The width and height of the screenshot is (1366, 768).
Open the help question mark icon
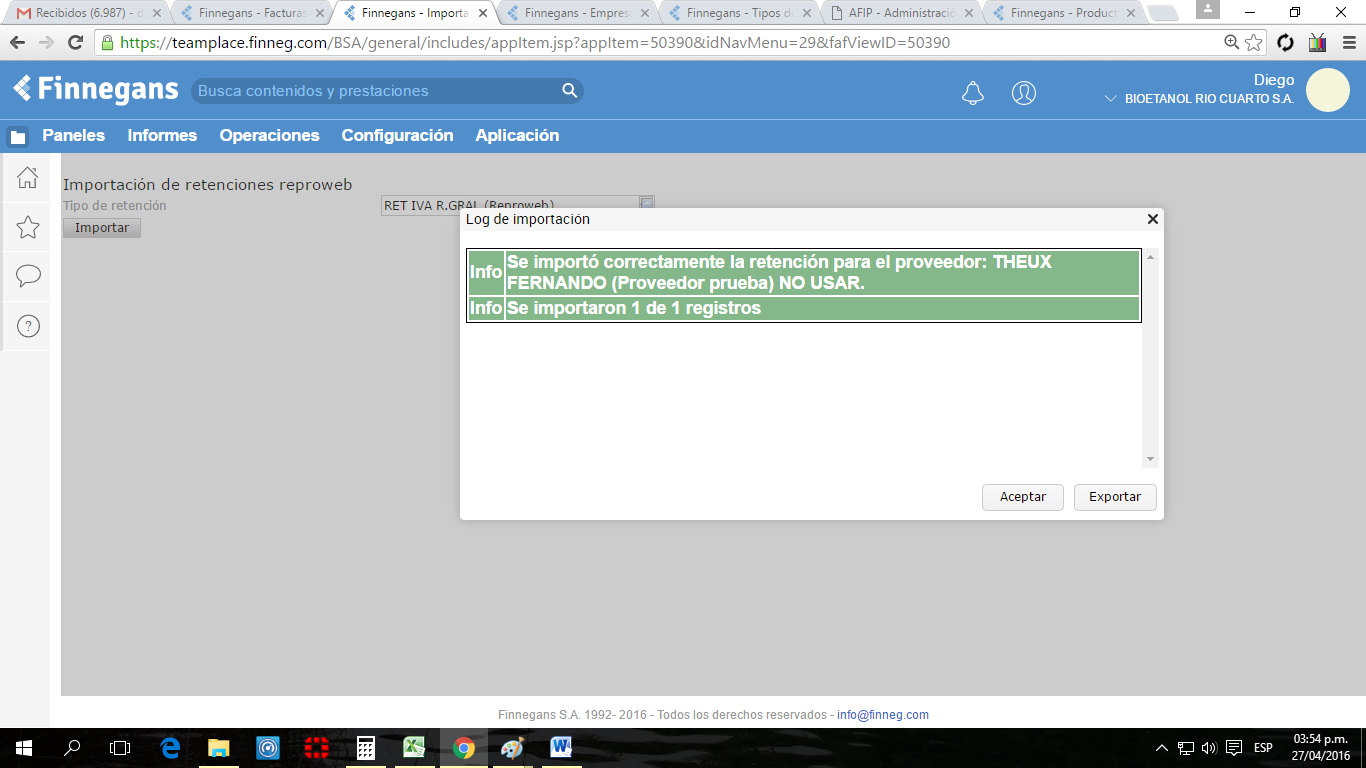coord(28,325)
